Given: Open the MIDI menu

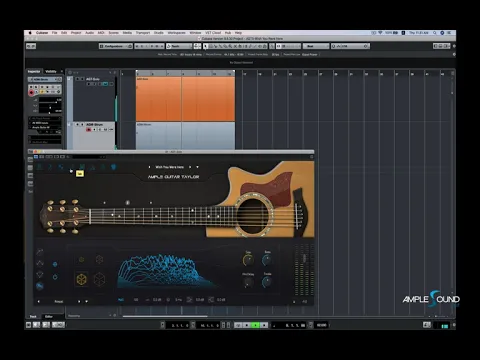Looking at the screenshot, I should coord(101,33).
